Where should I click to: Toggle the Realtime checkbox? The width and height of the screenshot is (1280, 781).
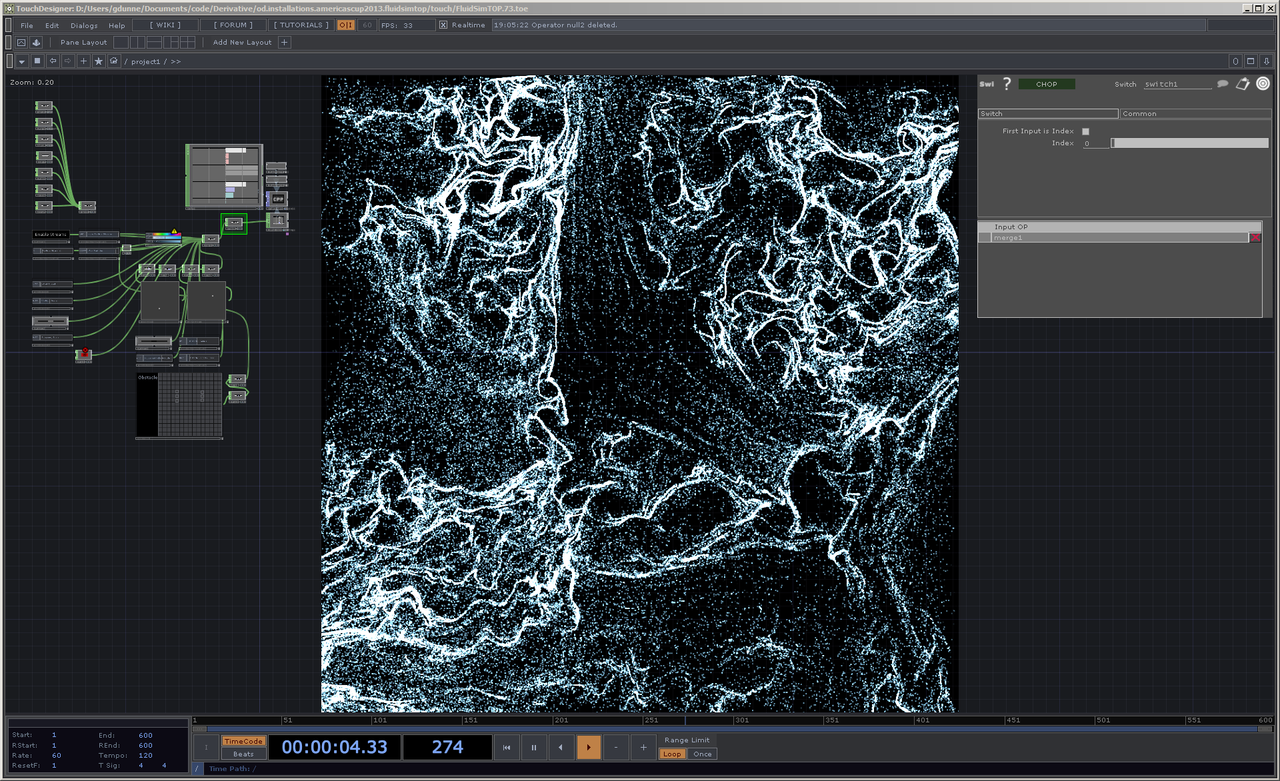(x=443, y=24)
